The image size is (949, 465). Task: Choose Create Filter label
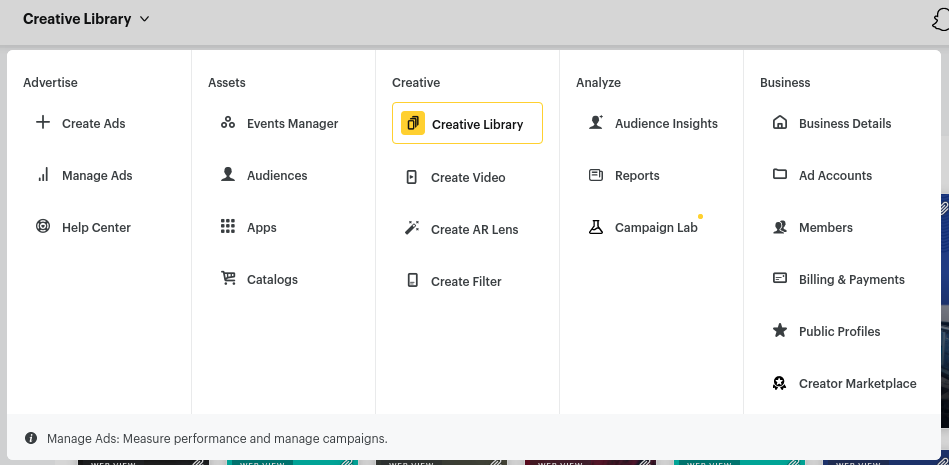[466, 282]
